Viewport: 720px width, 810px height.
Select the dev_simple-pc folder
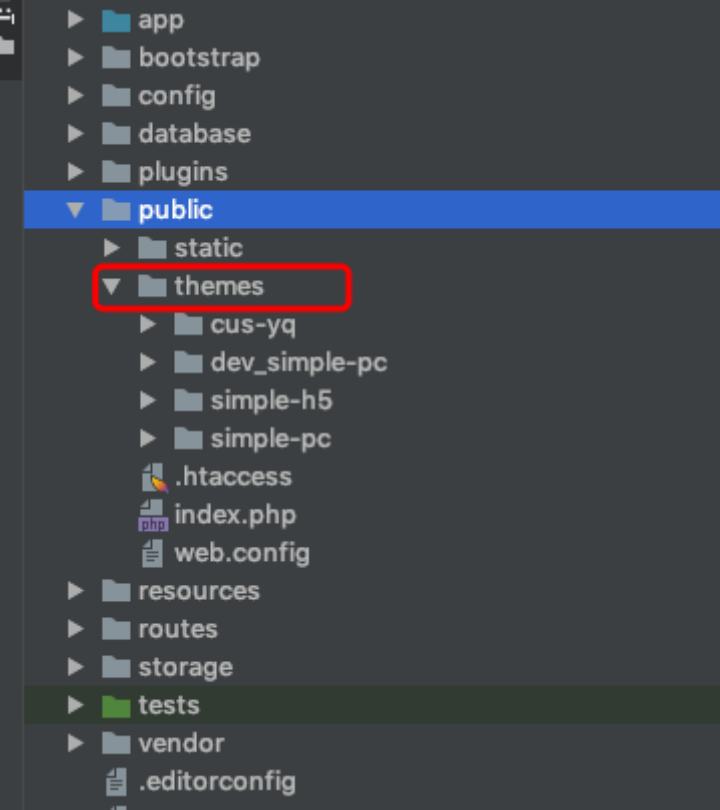tap(299, 363)
